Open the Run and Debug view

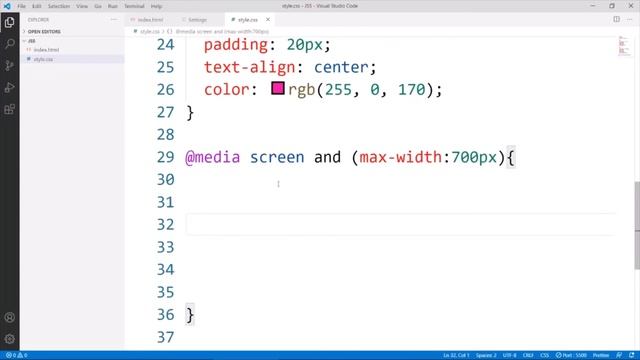[9, 87]
